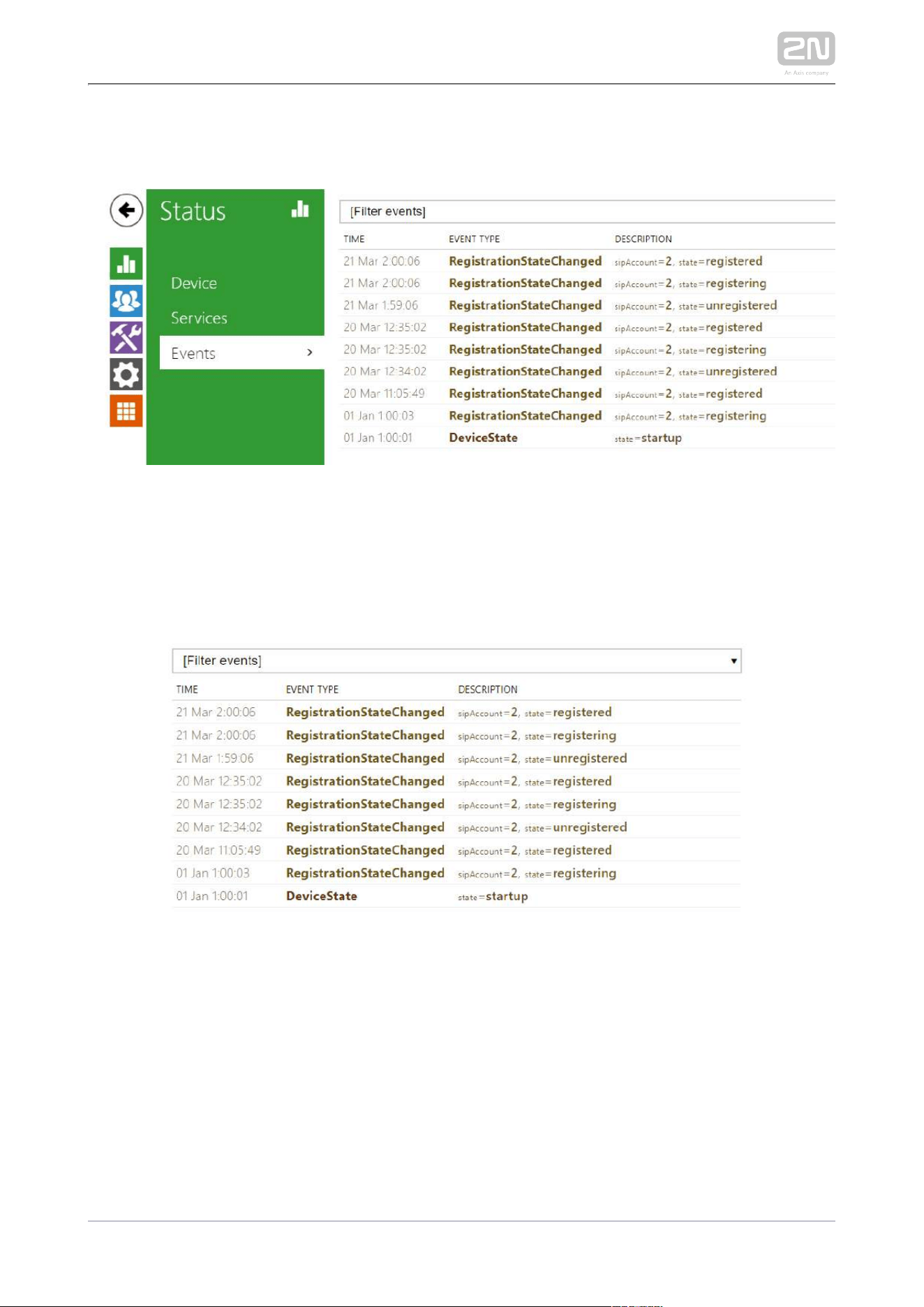Open the Services gear sidebar icon
Screen dimensions: 924x1307
[126, 375]
